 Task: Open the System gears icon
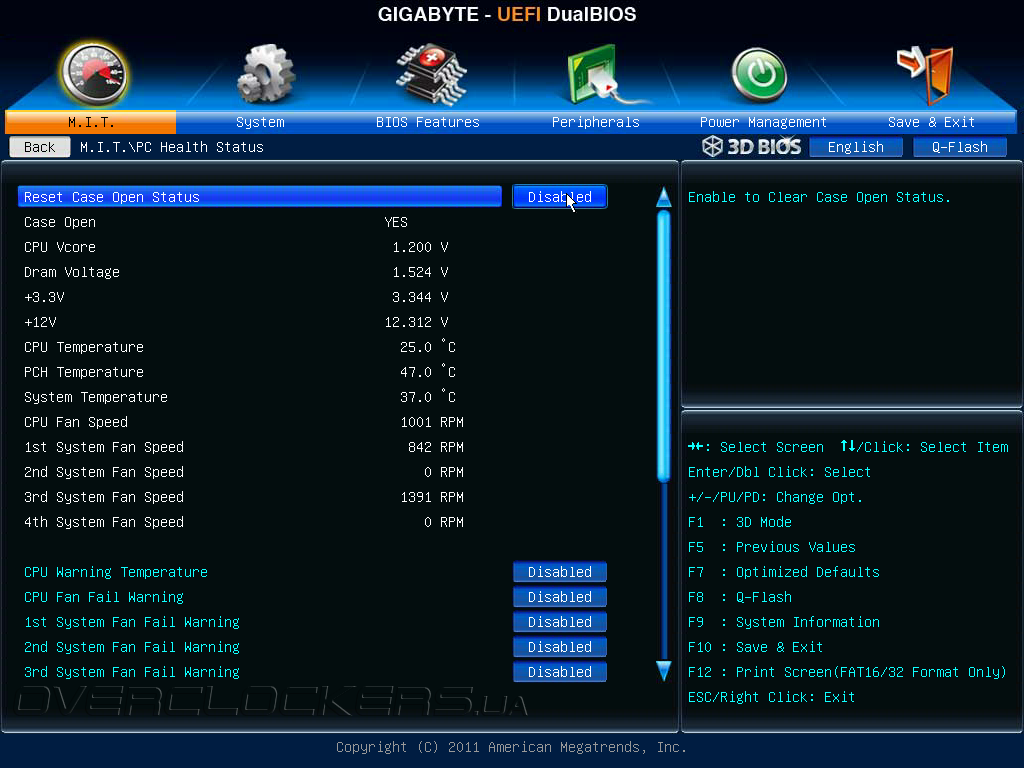point(266,73)
